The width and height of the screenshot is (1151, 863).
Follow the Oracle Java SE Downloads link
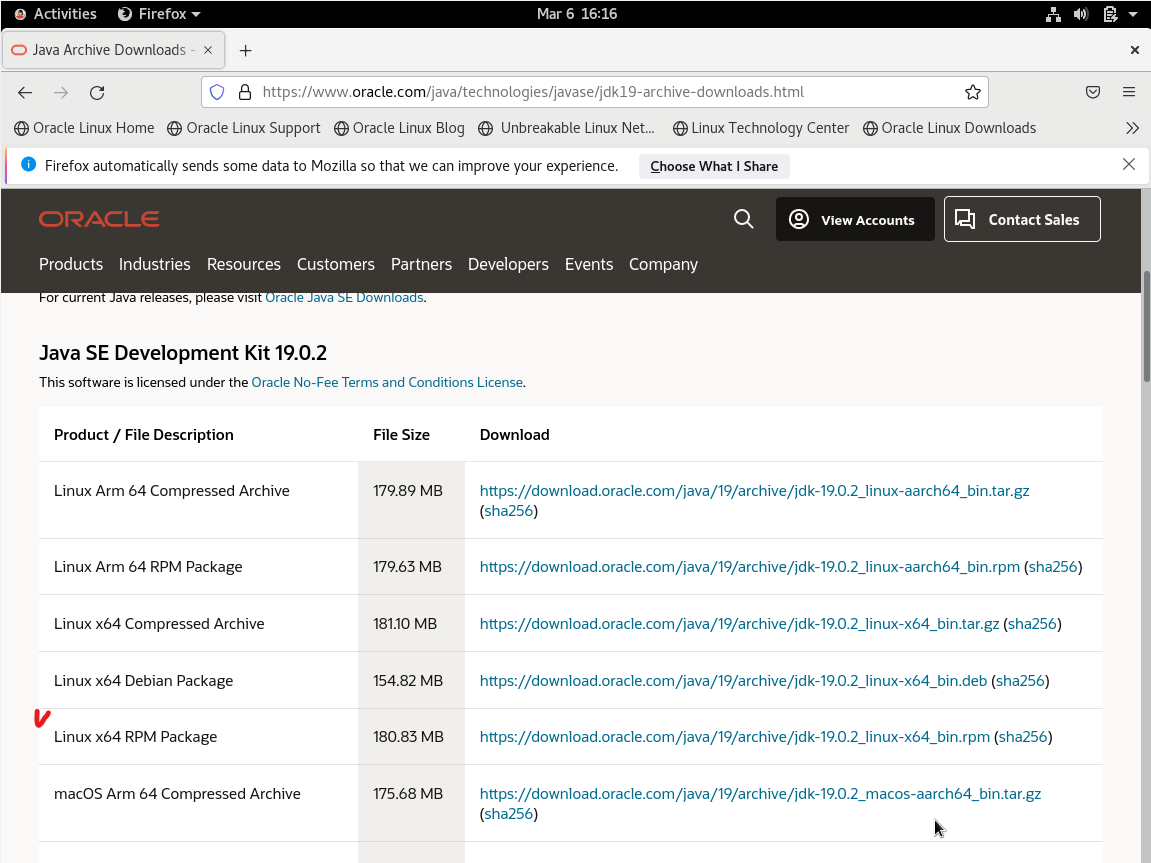(x=344, y=297)
